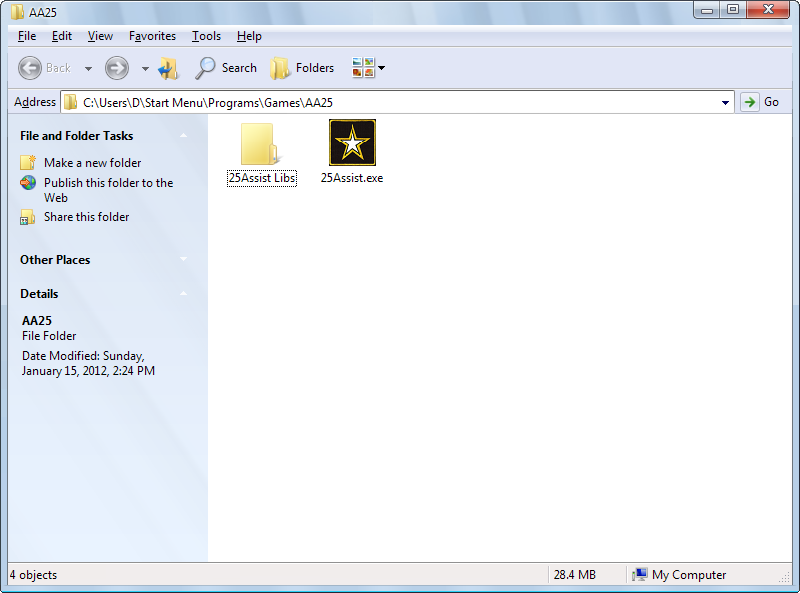Open the Tools menu
The image size is (800, 593).
[x=206, y=36]
